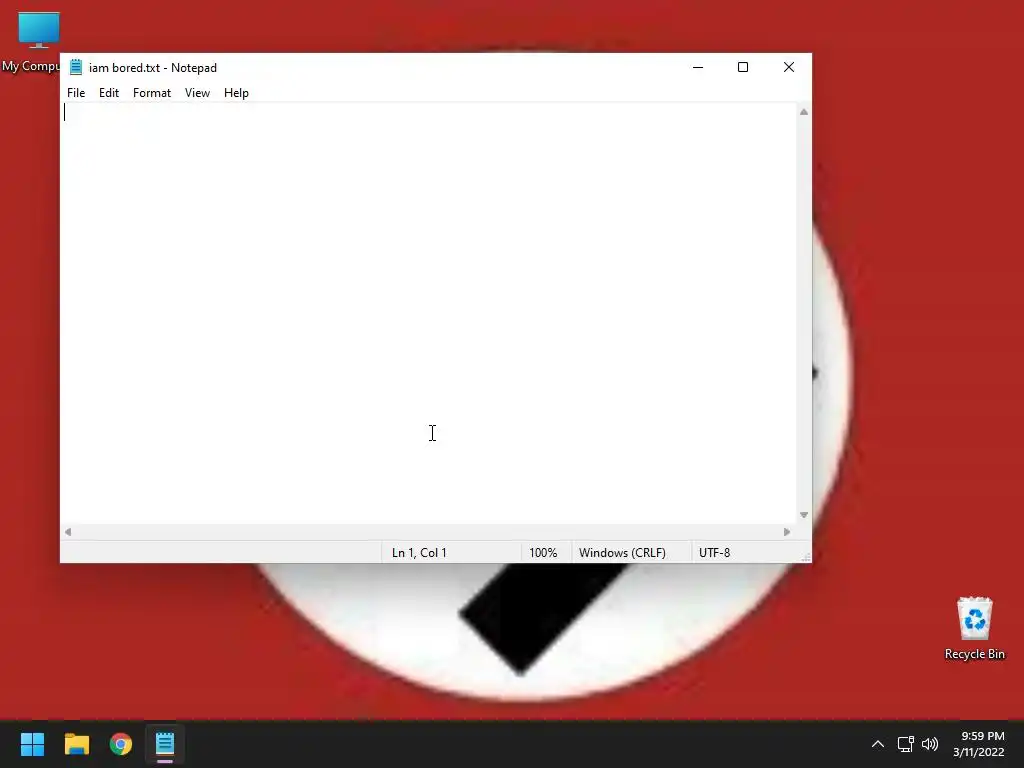Click the 100% zoom status entry
Image resolution: width=1024 pixels, height=768 pixels.
tap(543, 552)
